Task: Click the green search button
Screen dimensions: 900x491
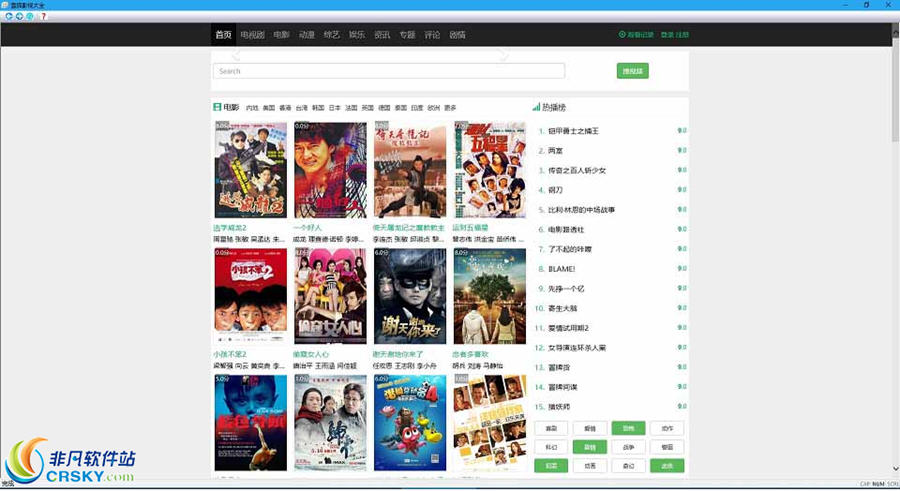Action: click(633, 71)
